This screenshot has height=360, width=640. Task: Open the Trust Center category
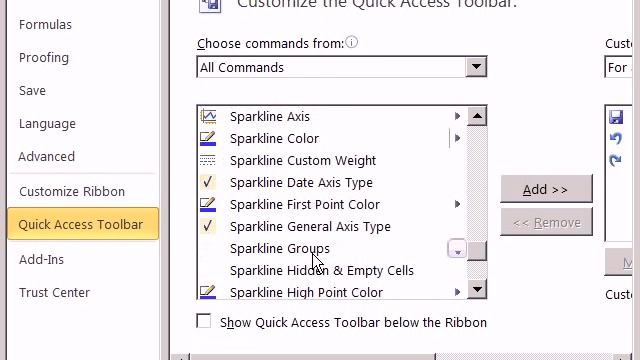[x=54, y=293]
